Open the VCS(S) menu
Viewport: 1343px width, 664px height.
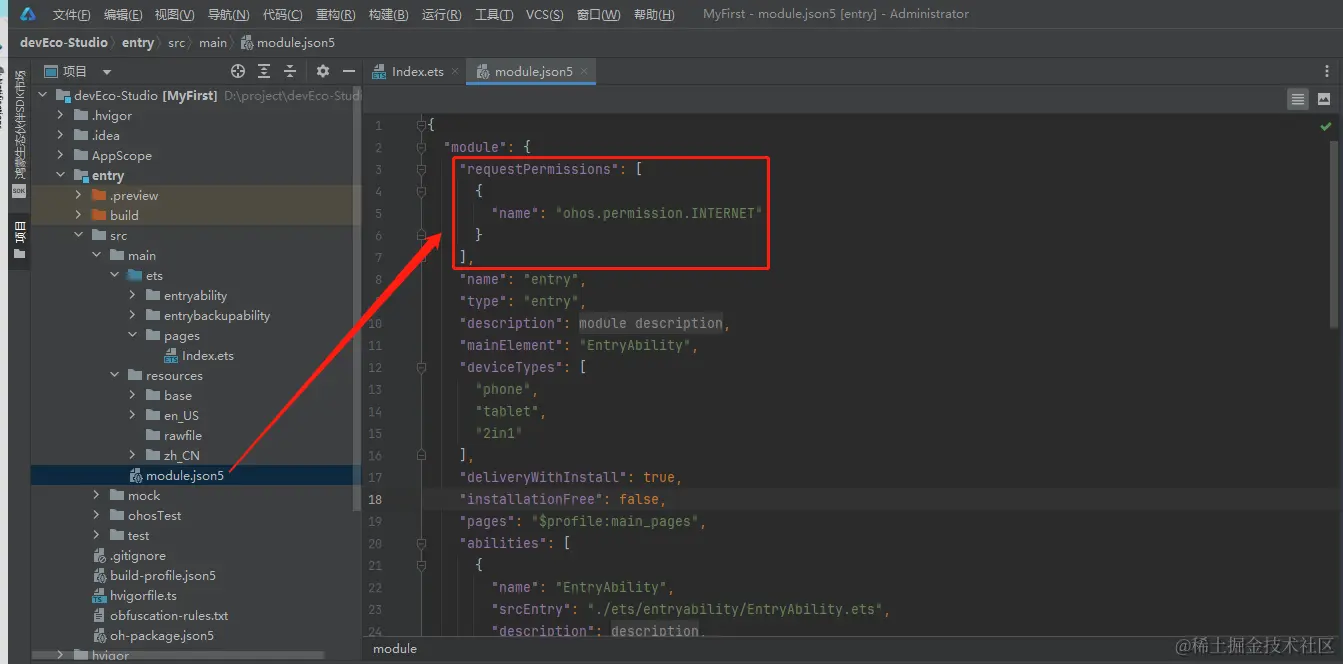pyautogui.click(x=544, y=14)
